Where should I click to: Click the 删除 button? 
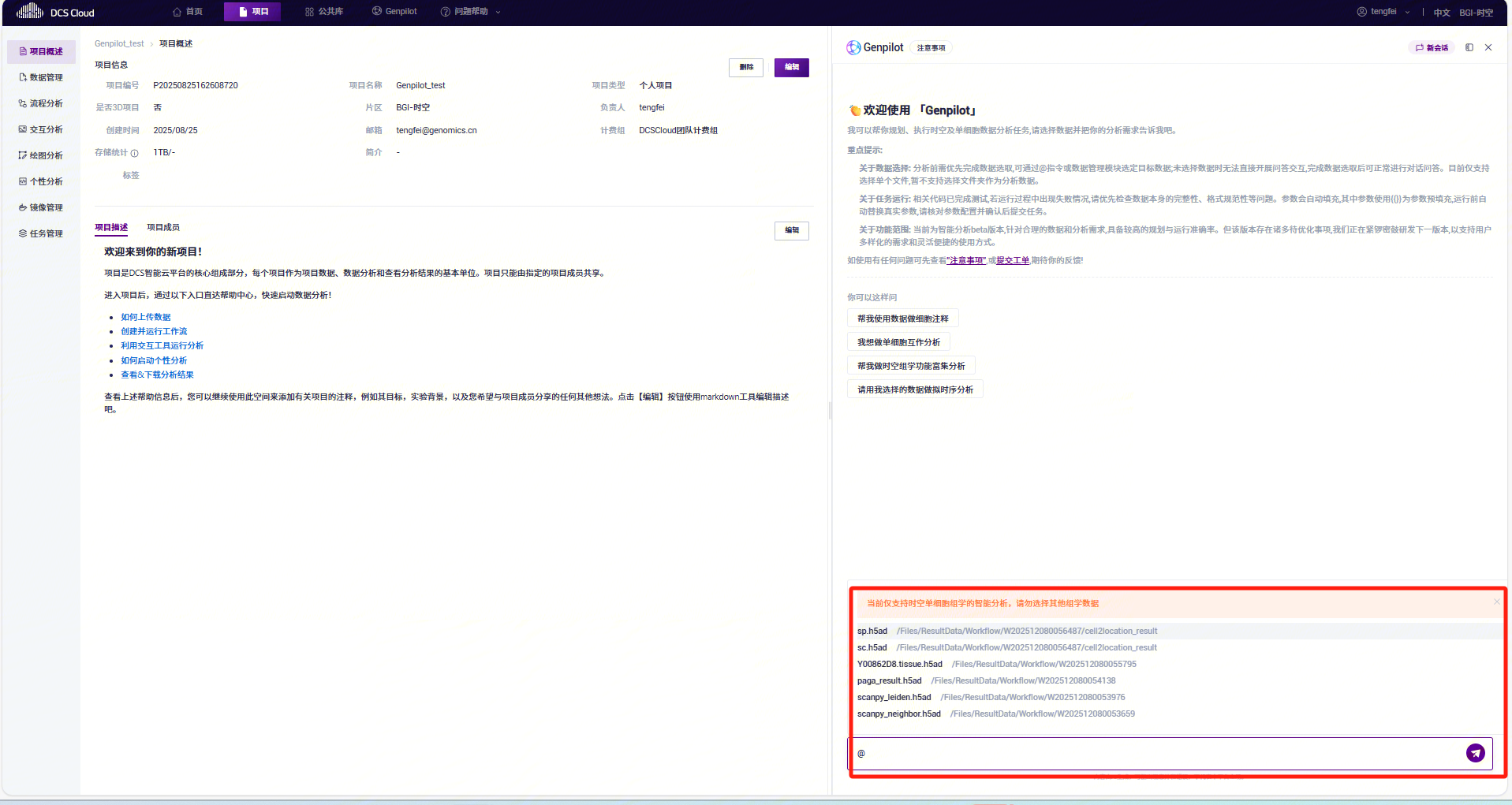(x=745, y=67)
